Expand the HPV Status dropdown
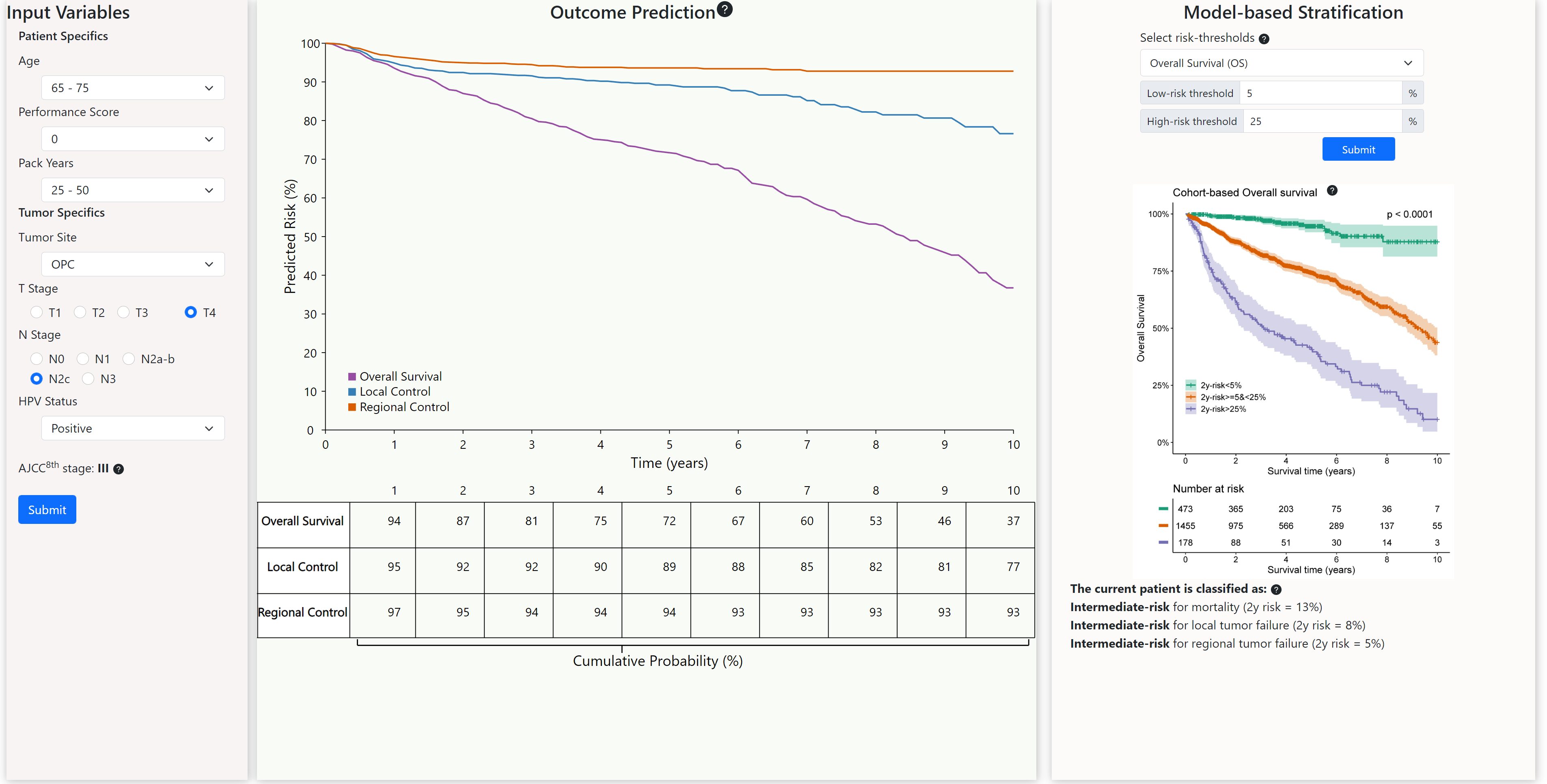Viewport: 1547px width, 784px height. pyautogui.click(x=133, y=428)
